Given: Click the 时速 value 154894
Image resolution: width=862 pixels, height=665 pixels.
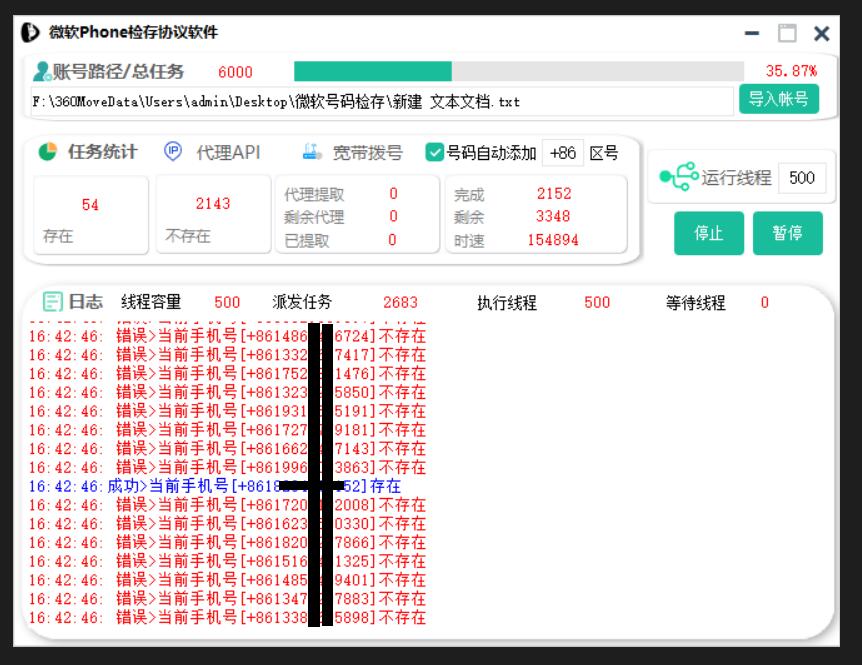Looking at the screenshot, I should [x=552, y=240].
